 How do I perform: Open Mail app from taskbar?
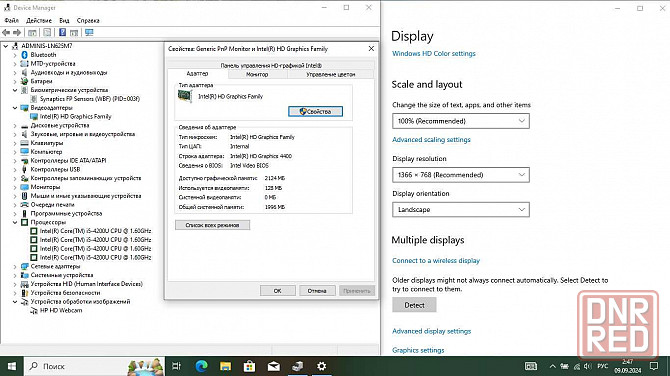point(273,366)
